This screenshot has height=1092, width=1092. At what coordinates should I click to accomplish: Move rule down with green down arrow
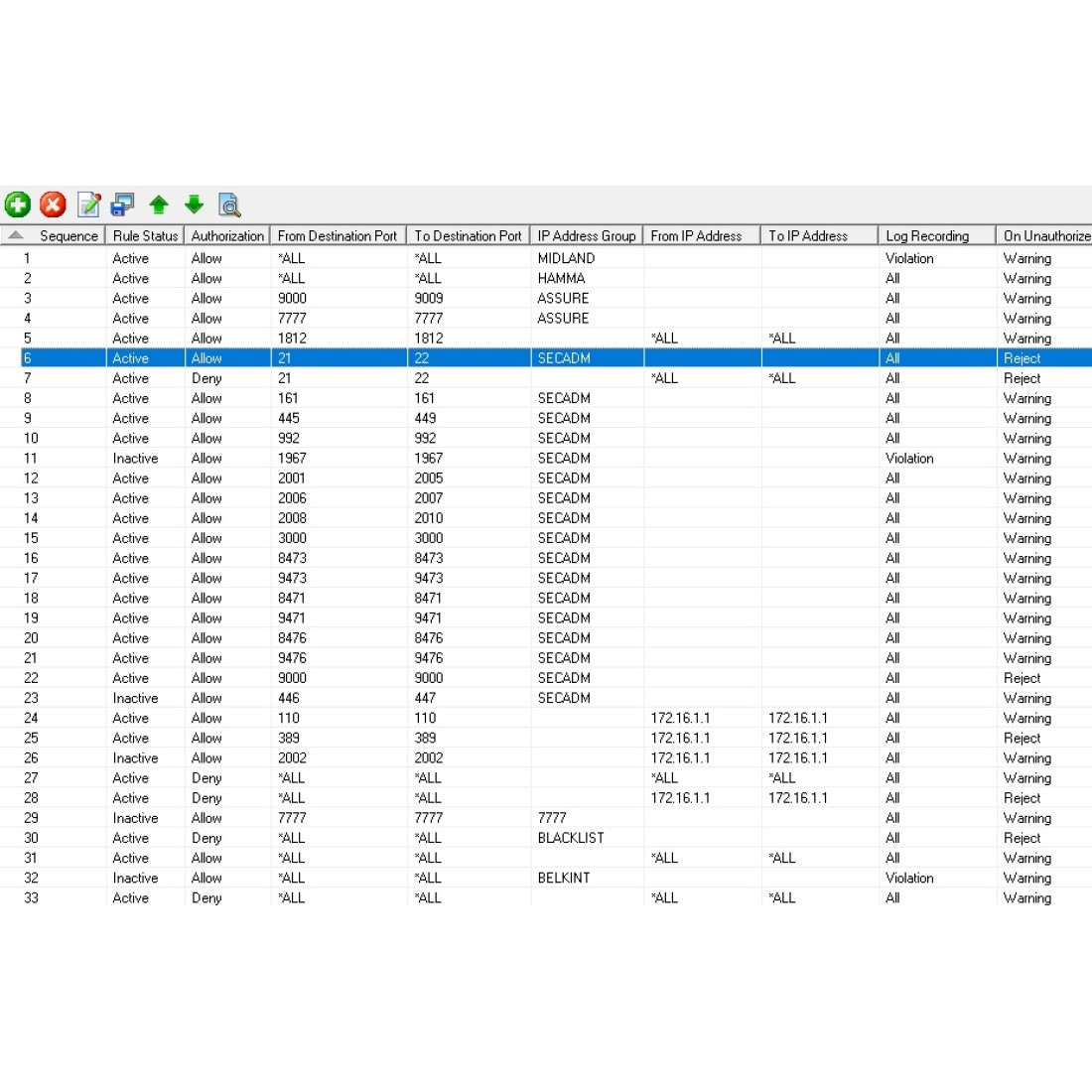(194, 205)
